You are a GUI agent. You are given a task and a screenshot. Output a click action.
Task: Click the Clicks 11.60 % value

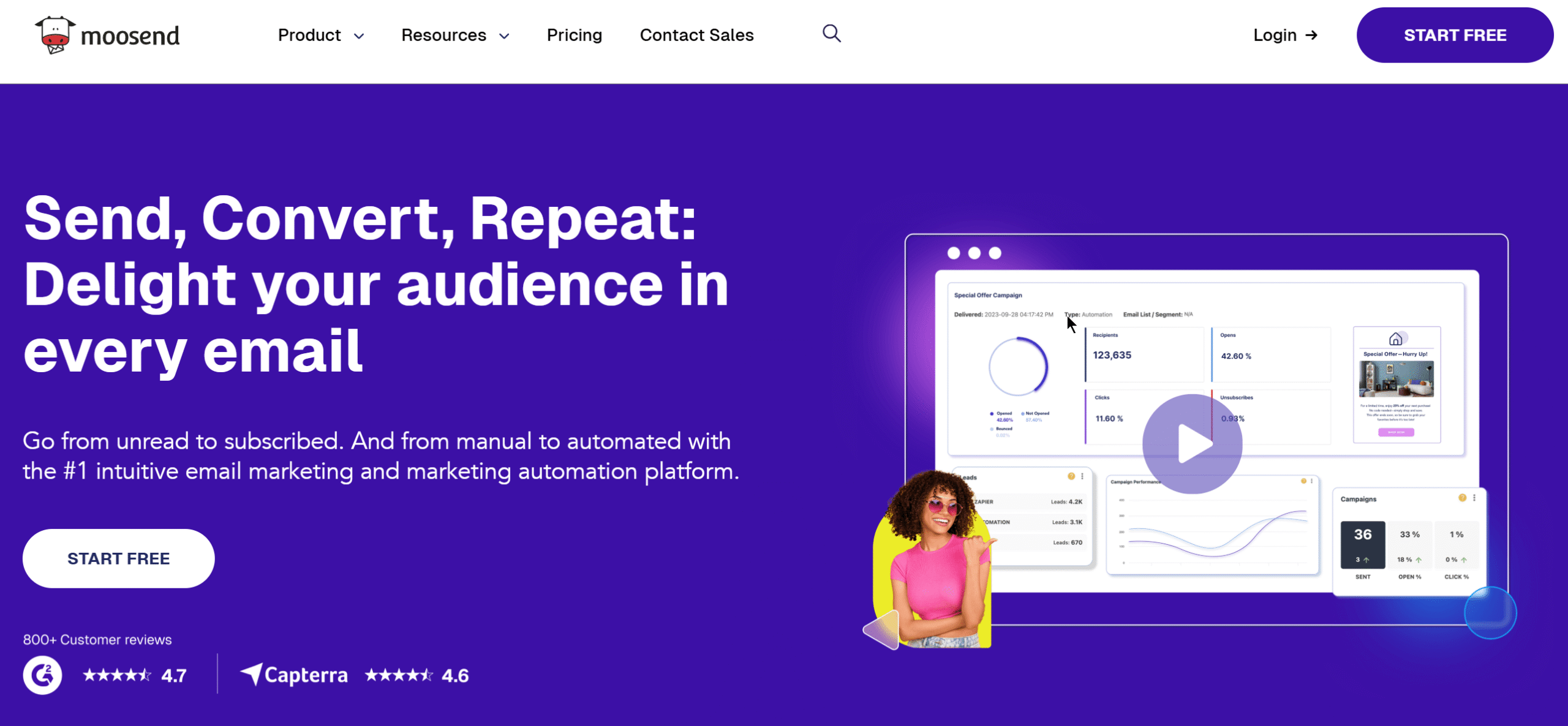click(x=1109, y=419)
